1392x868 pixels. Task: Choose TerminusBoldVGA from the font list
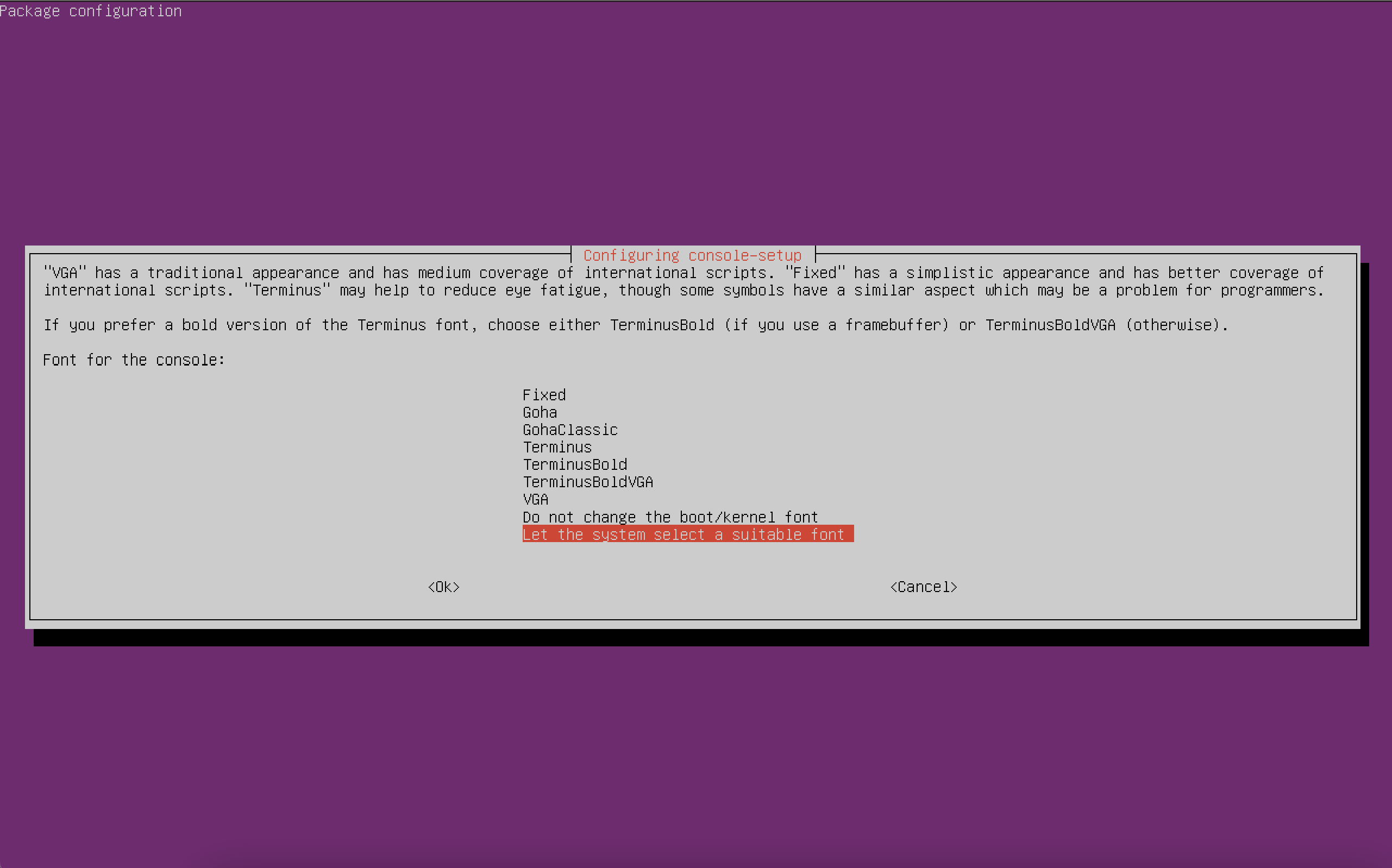tap(587, 482)
